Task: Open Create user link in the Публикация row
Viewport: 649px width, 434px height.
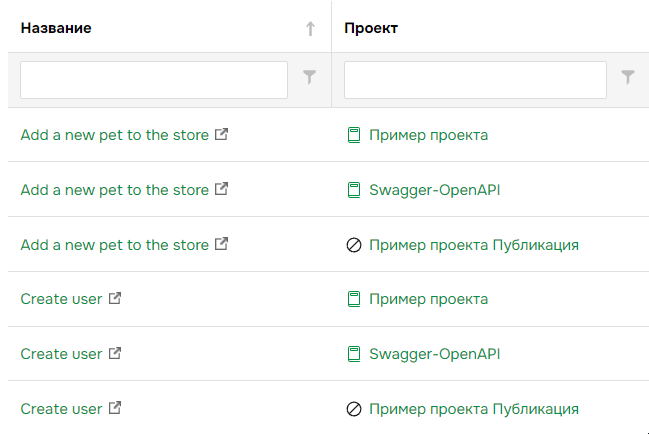Action: pyautogui.click(x=61, y=409)
